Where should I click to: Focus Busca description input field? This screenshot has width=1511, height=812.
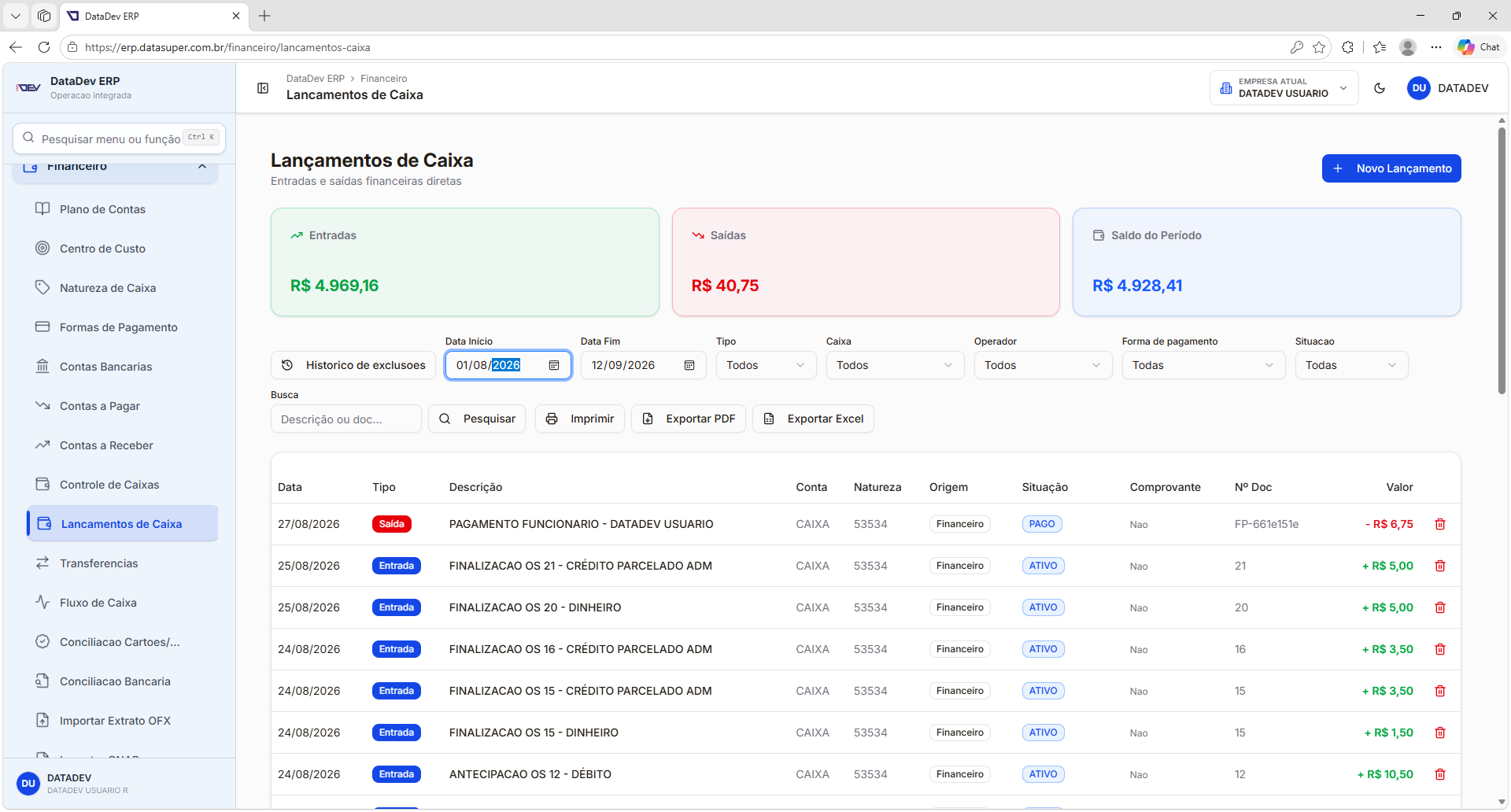click(x=346, y=419)
